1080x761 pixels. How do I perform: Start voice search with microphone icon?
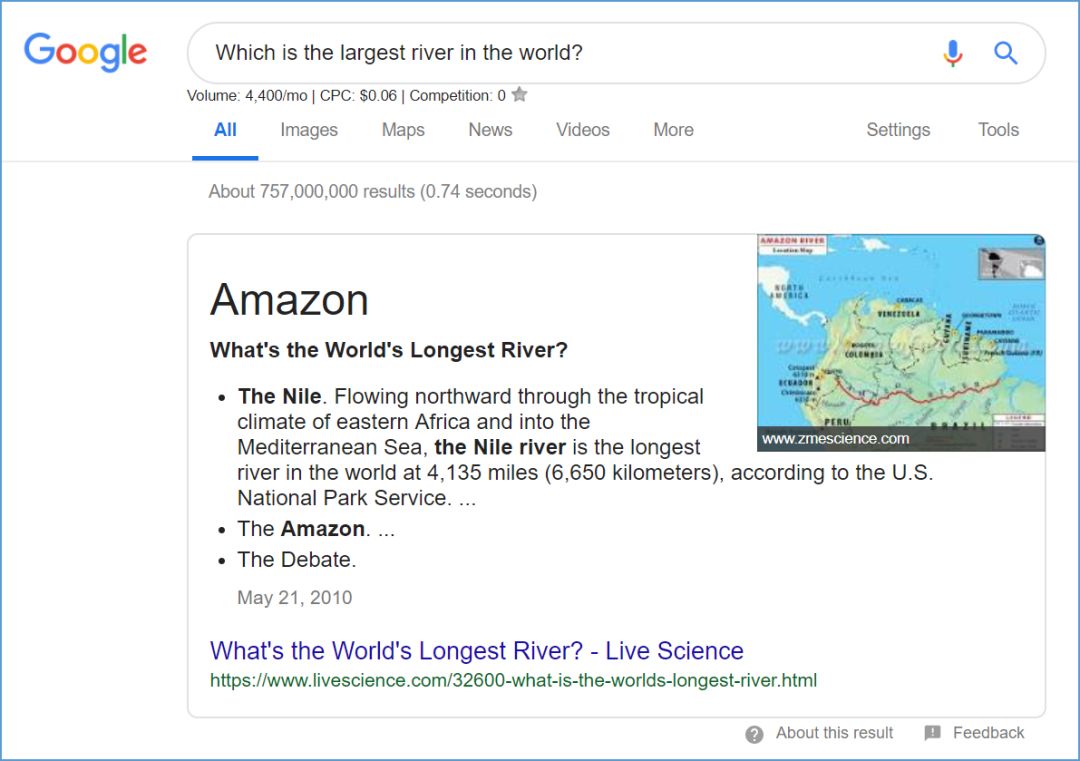click(x=953, y=53)
